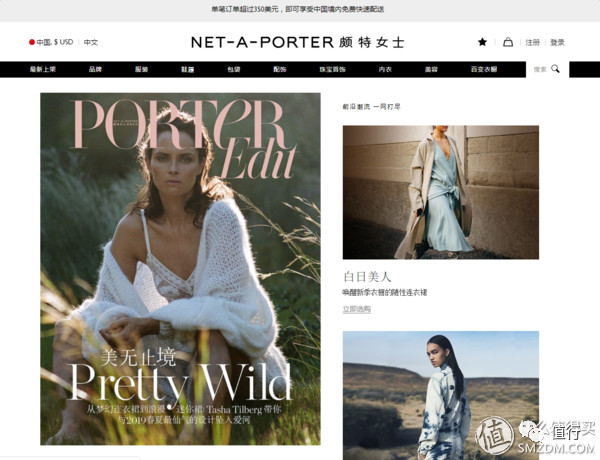Click the NET-A-PORTER 颇特女士 logo
The image size is (600, 460).
(x=297, y=42)
